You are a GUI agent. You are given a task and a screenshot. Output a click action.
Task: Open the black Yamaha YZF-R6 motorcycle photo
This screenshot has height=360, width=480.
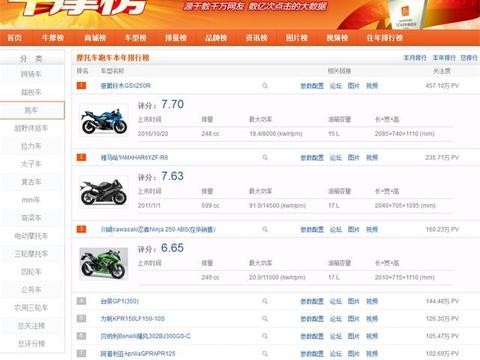tap(104, 192)
